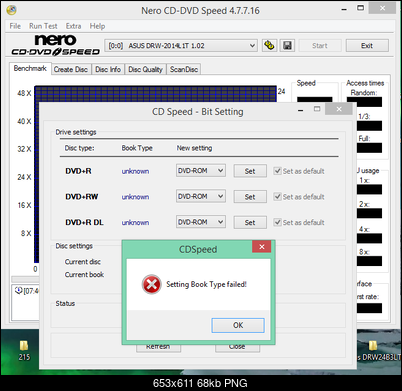Click Set button for DVD+R DL
402x391 pixels.
[x=250, y=222]
